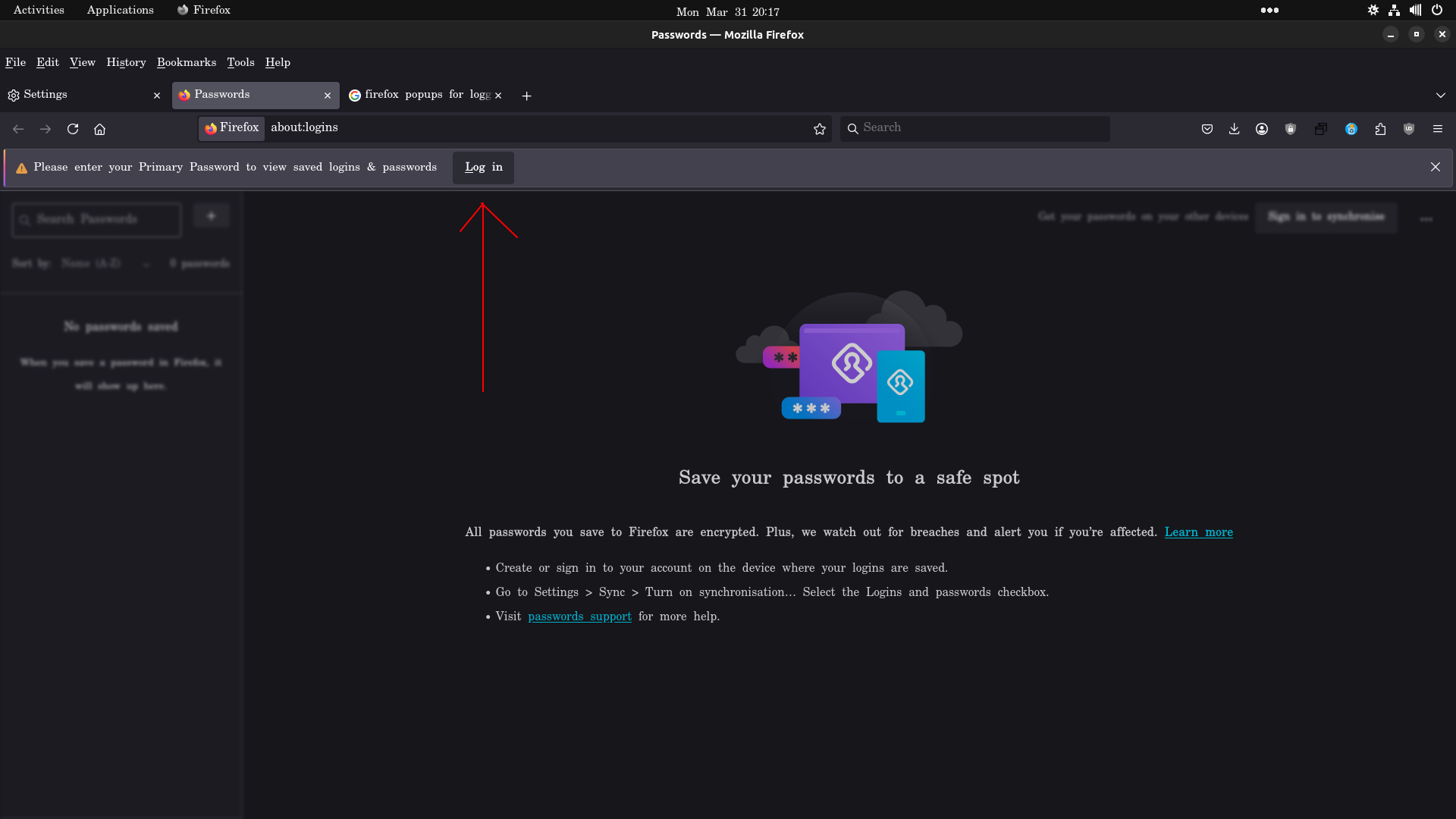This screenshot has height=819, width=1456.
Task: Open the passwords support link
Action: click(x=579, y=617)
